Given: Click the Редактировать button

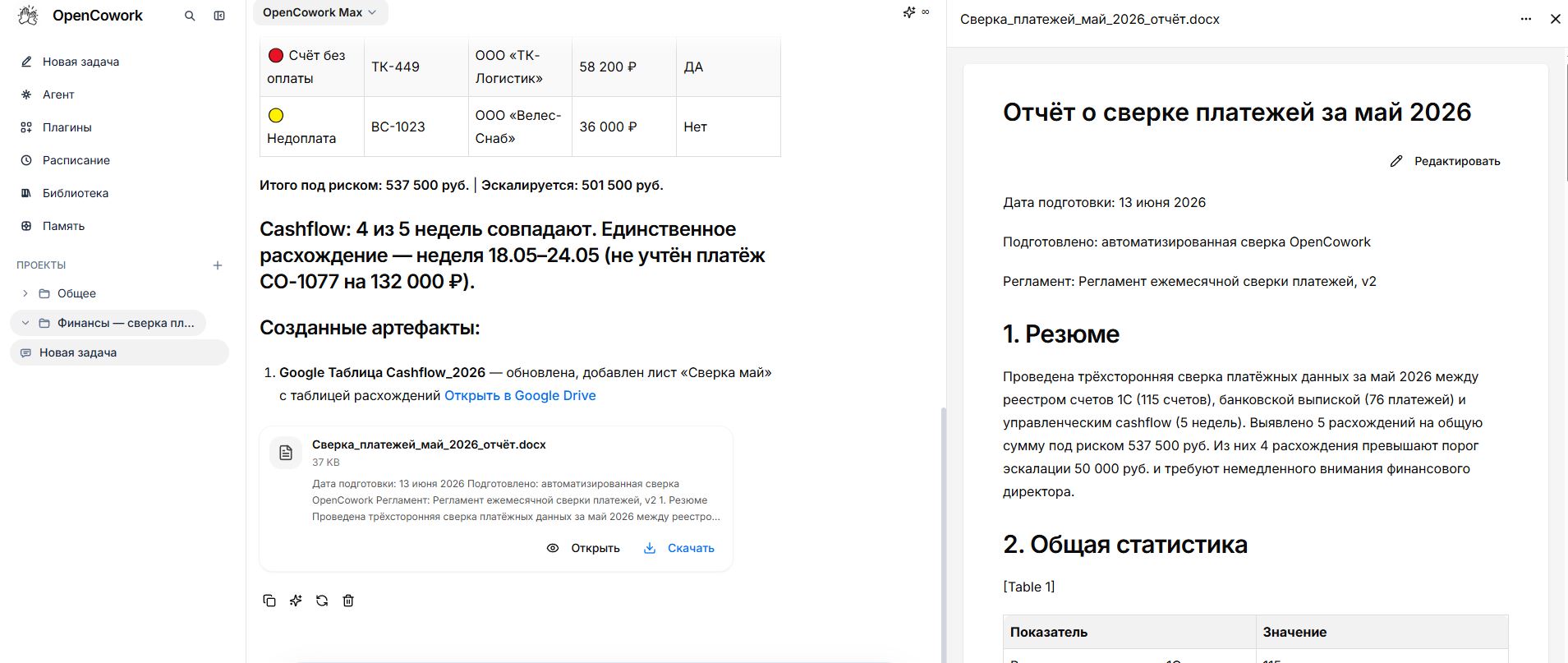Looking at the screenshot, I should click(1445, 161).
